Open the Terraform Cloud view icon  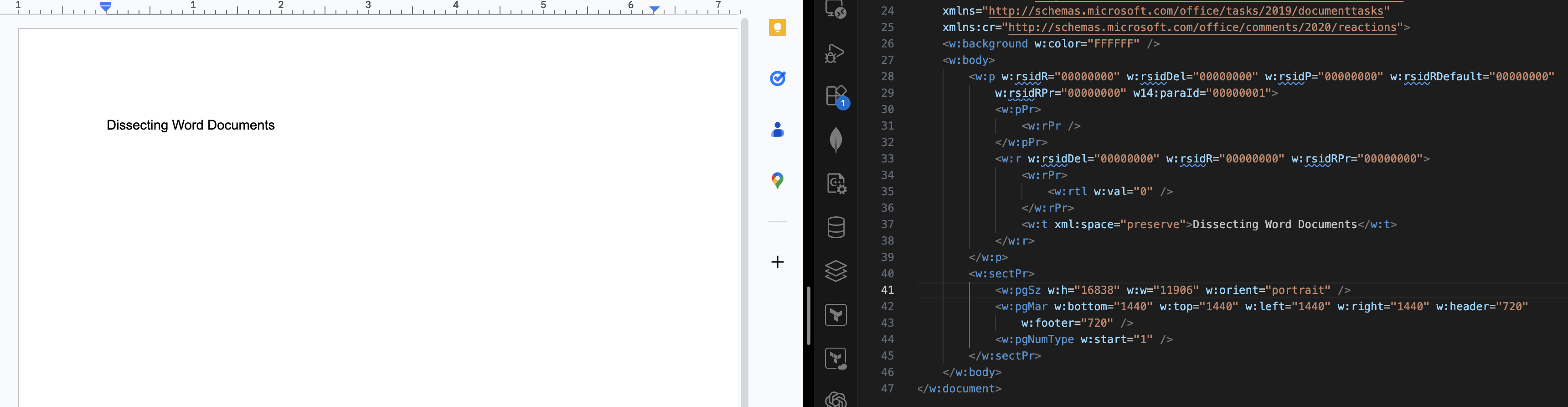836,359
